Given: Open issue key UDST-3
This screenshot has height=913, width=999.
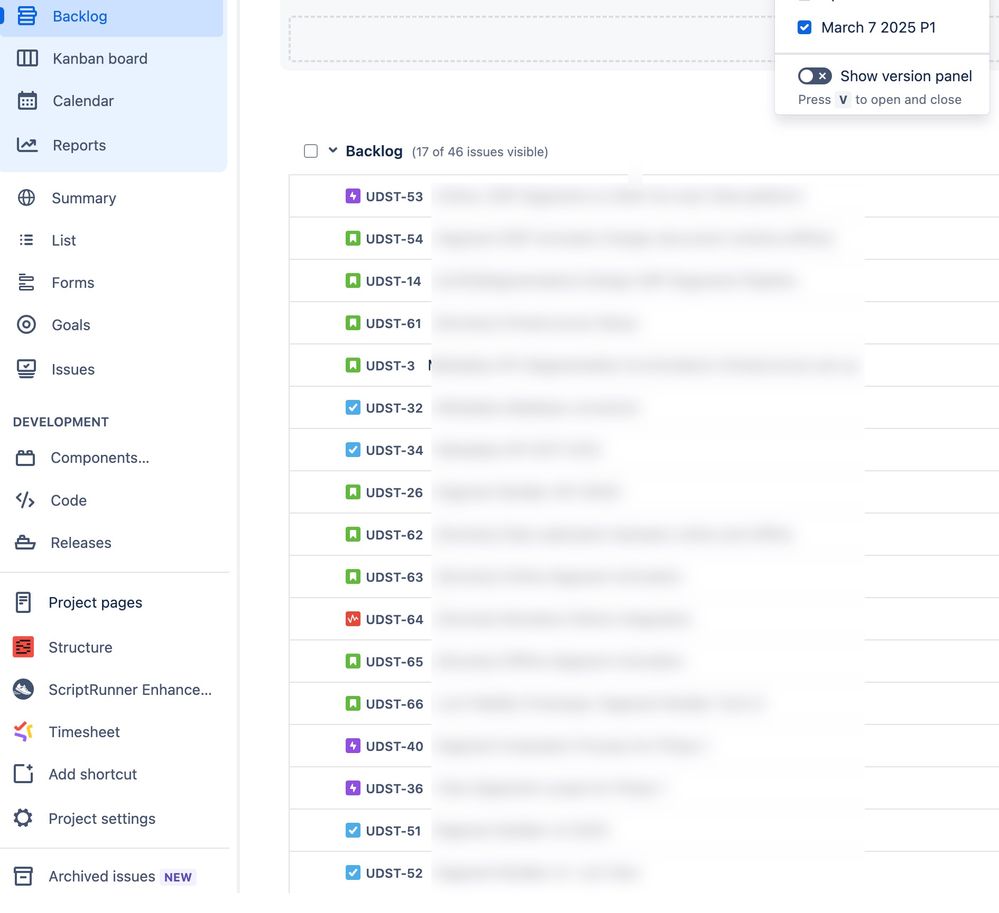Looking at the screenshot, I should (391, 366).
